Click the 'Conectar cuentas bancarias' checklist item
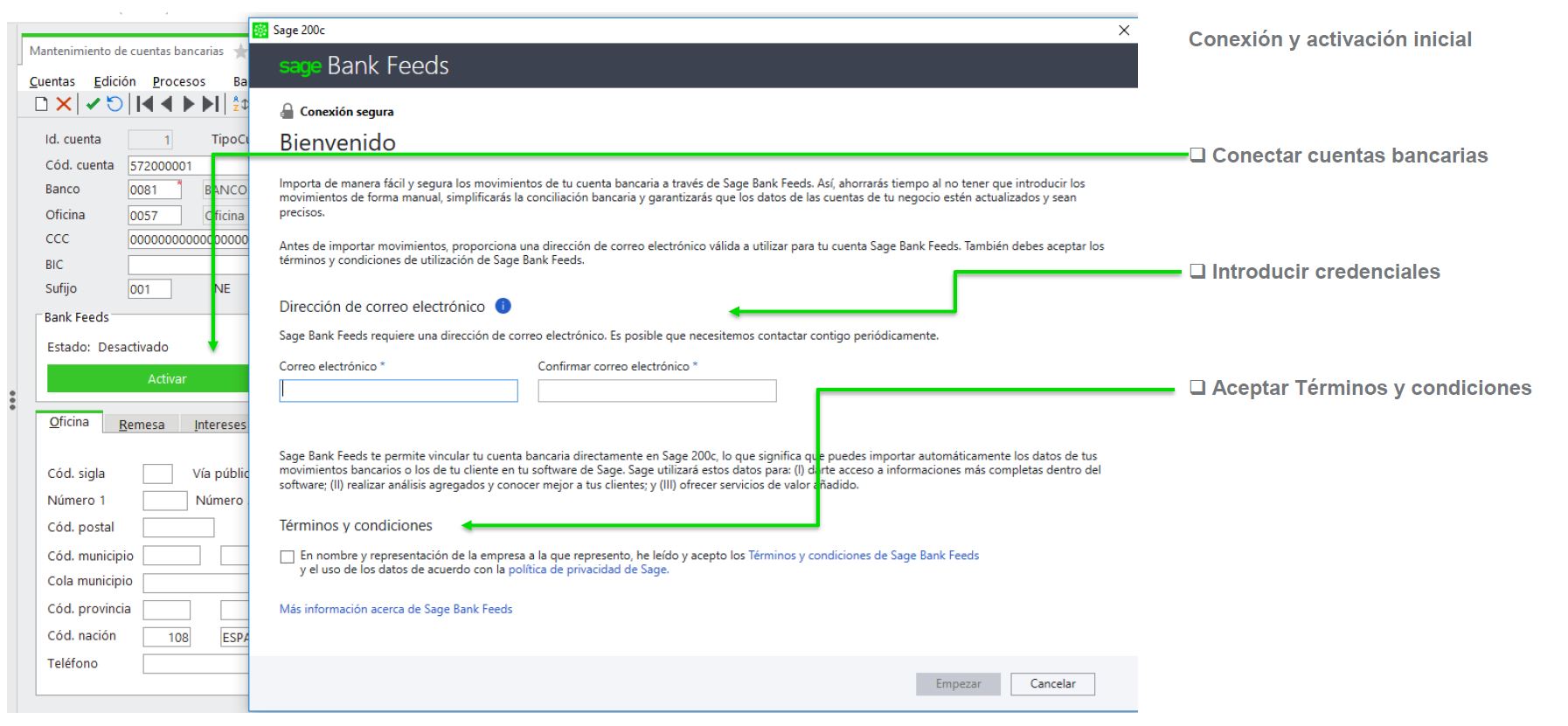This screenshot has height=726, width=1568. tap(1339, 156)
